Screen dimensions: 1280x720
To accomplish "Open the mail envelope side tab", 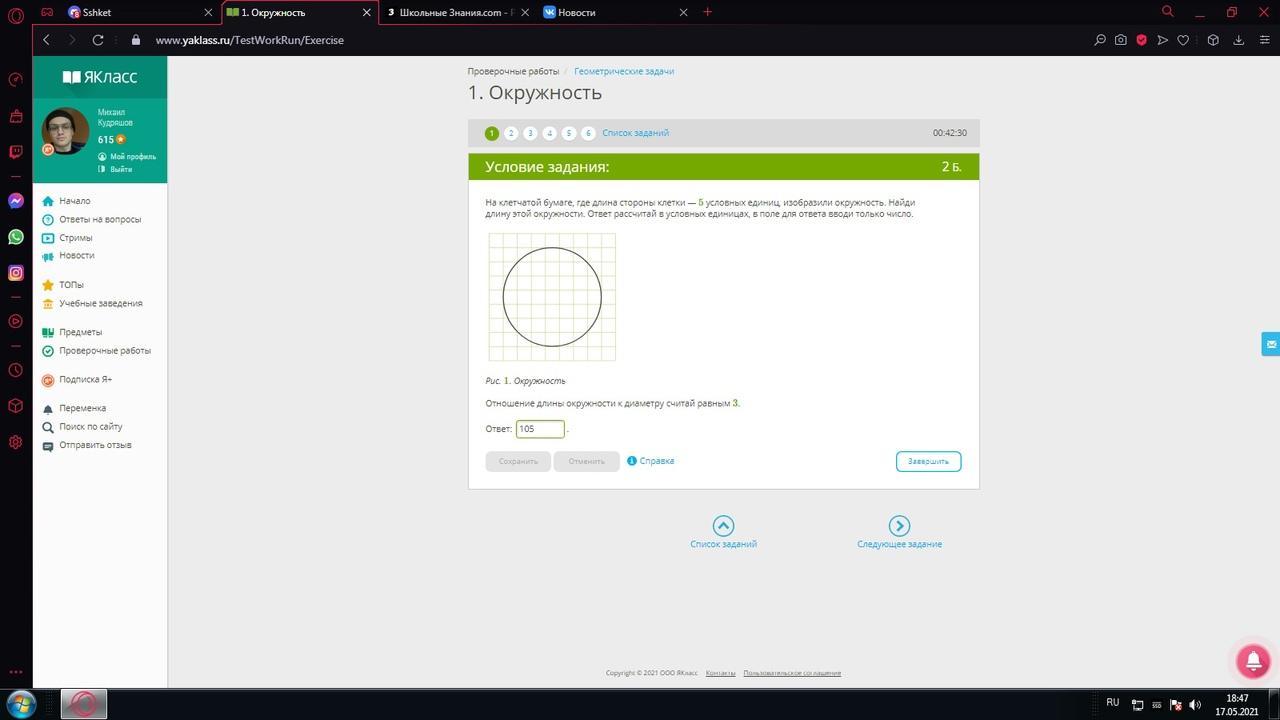I will 1271,344.
